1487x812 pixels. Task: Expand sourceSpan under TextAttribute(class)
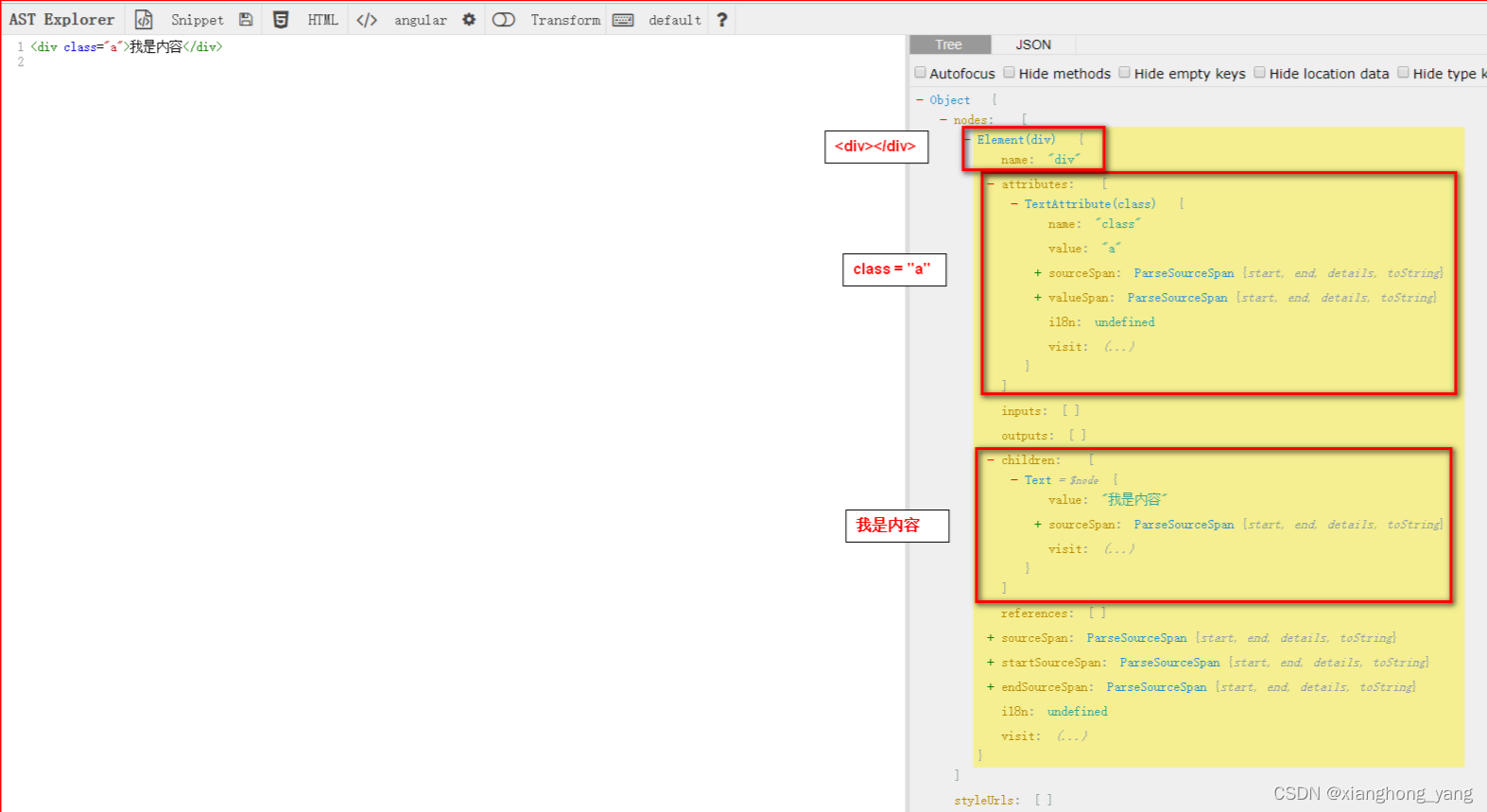coord(1038,273)
